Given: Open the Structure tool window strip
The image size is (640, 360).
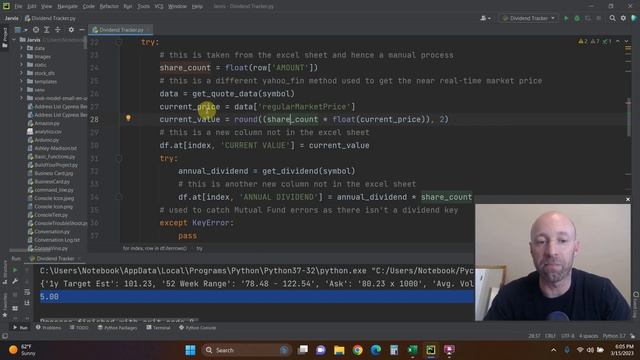Looking at the screenshot, I should [5, 273].
